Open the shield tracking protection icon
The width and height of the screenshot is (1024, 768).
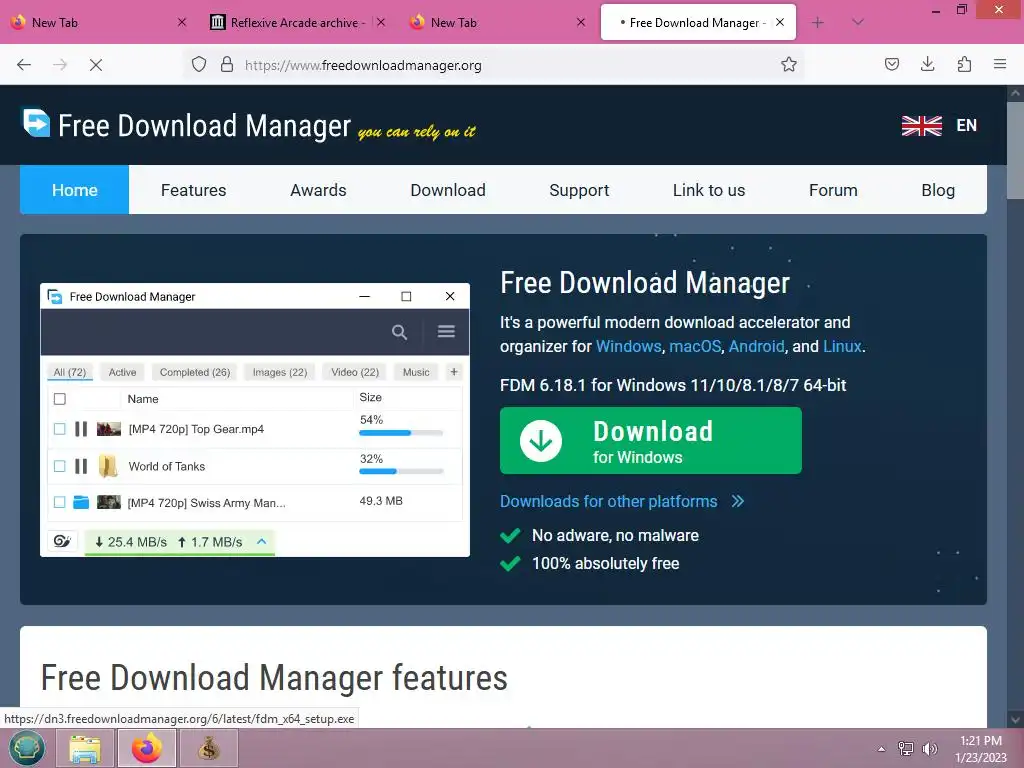click(x=199, y=65)
